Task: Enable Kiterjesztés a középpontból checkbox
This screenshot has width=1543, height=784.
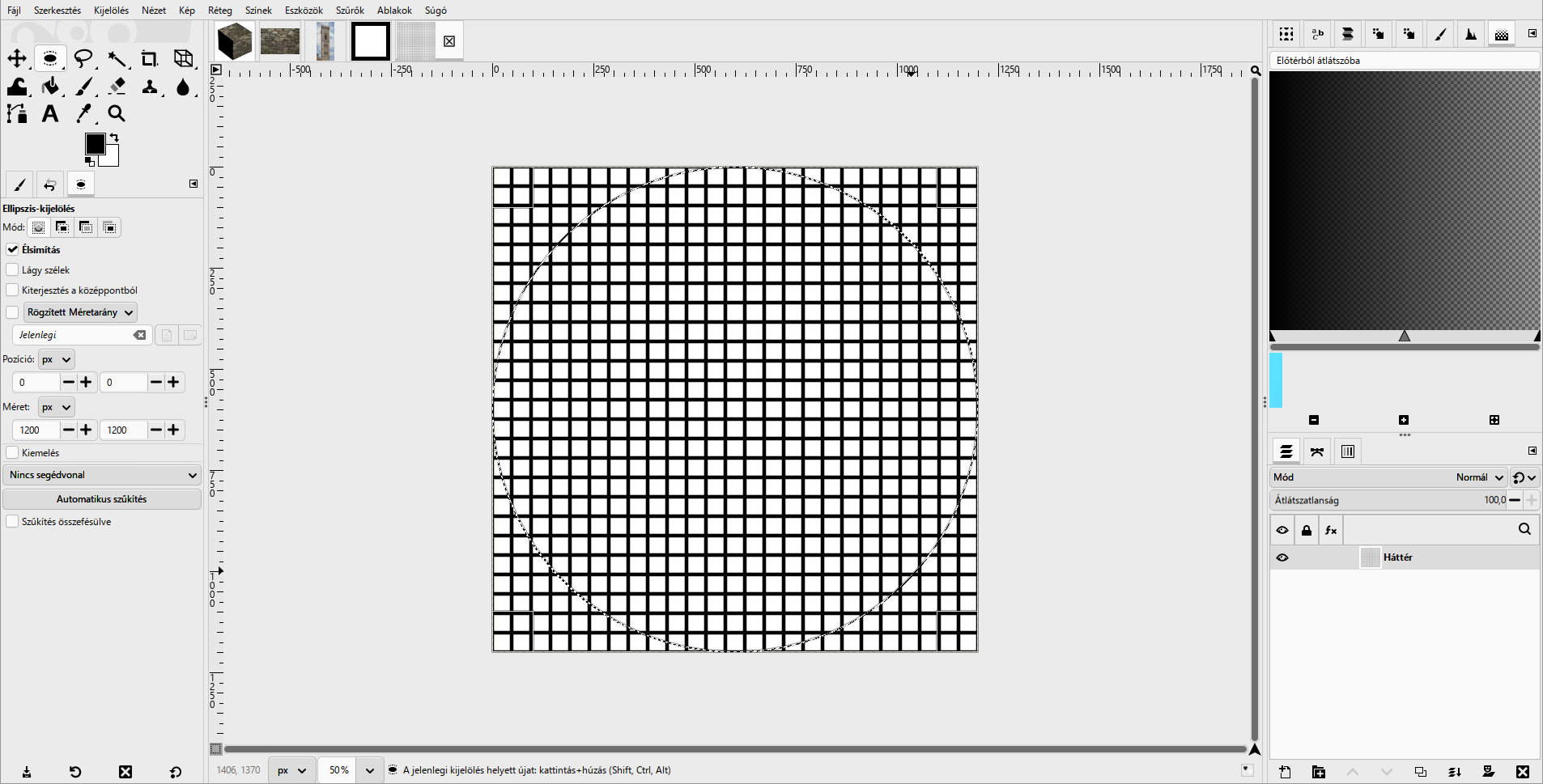Action: [12, 290]
